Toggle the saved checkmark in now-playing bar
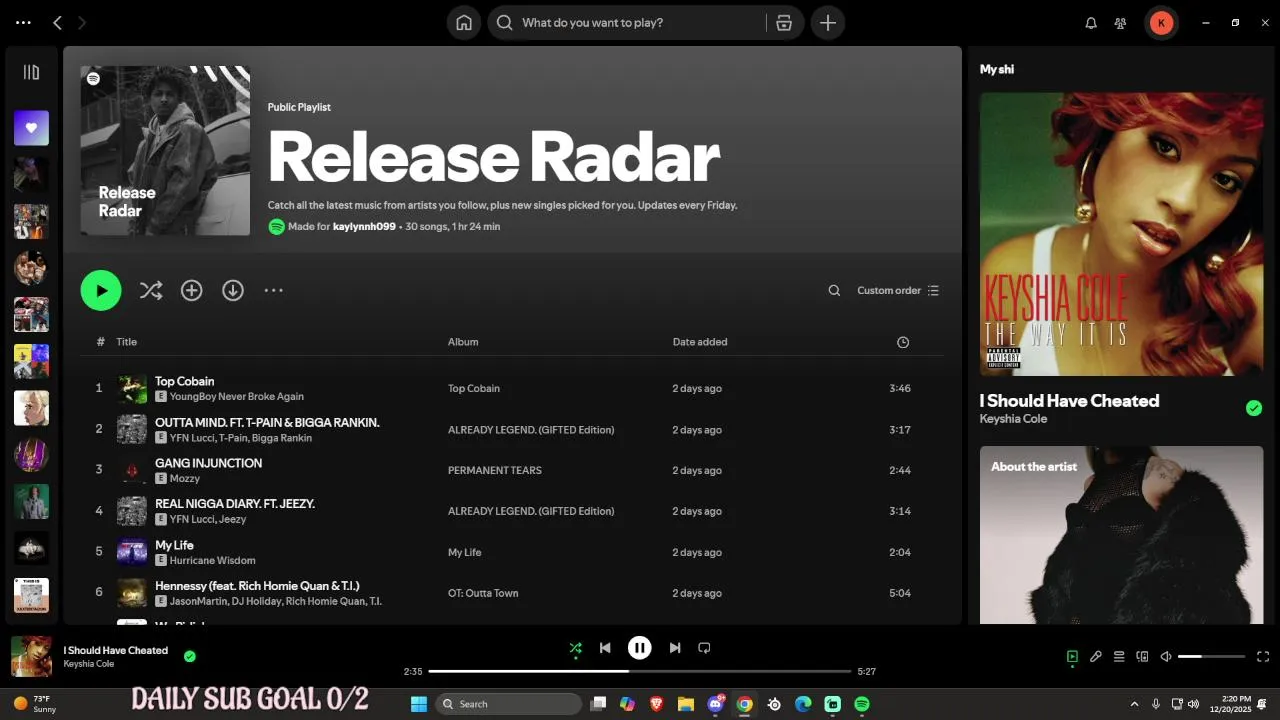 coord(190,656)
